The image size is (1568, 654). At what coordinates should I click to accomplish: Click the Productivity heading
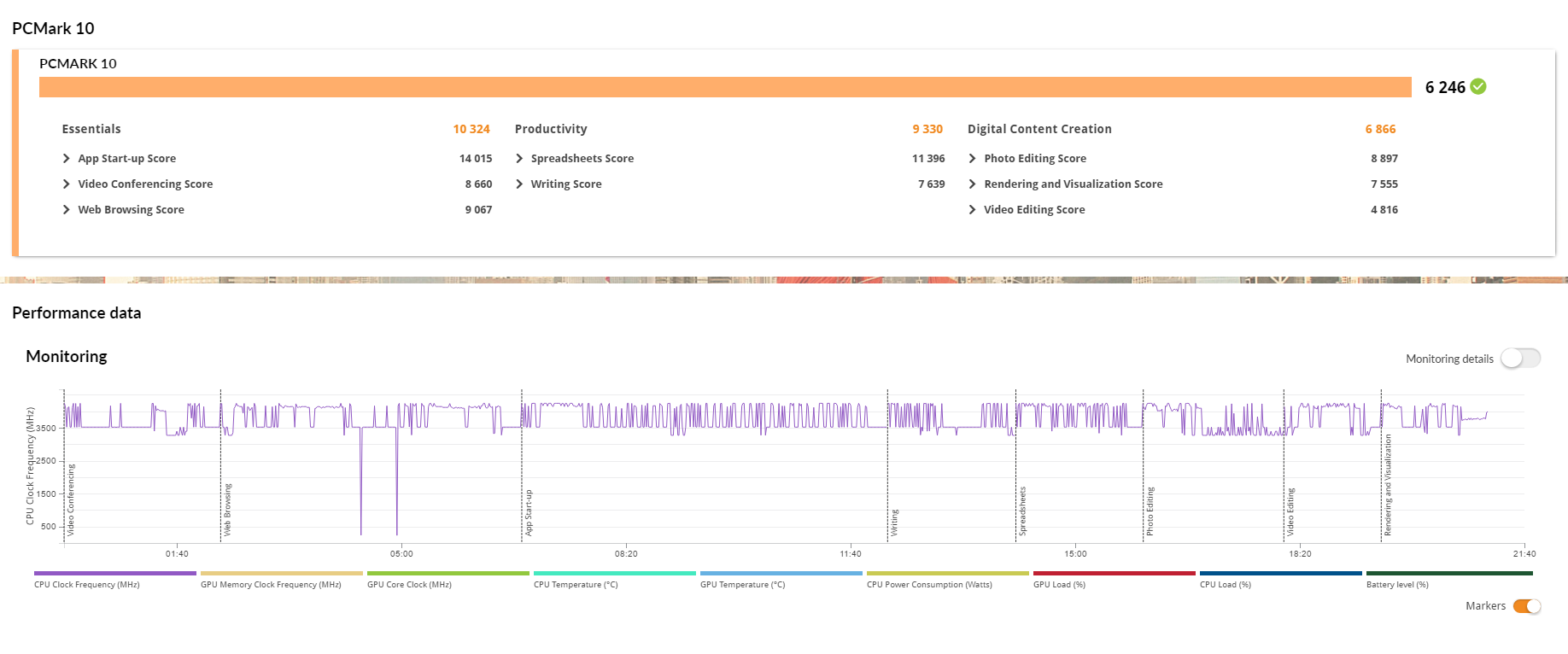pyautogui.click(x=551, y=129)
